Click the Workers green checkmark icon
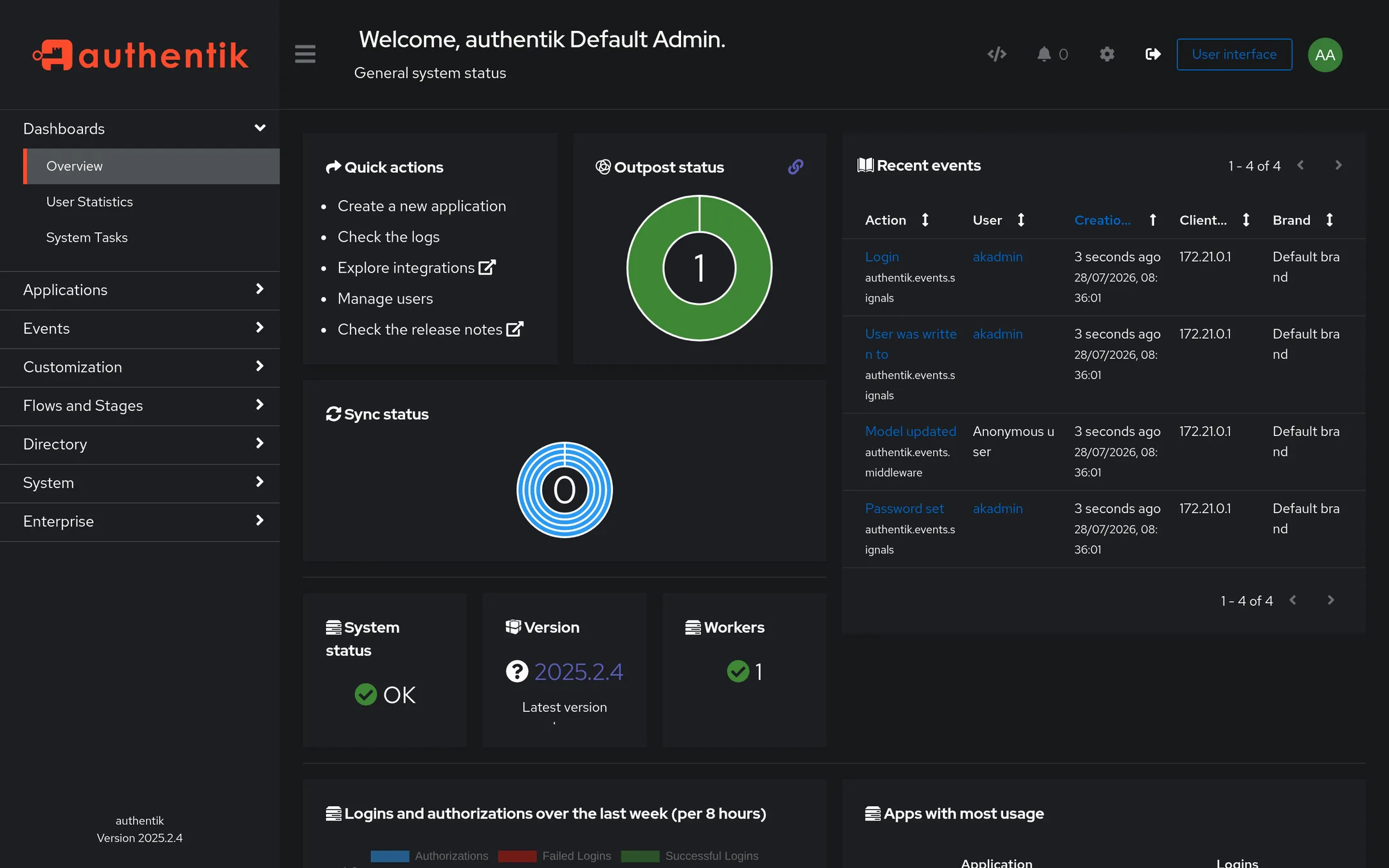Screen dimensions: 1389x868 click(738, 671)
